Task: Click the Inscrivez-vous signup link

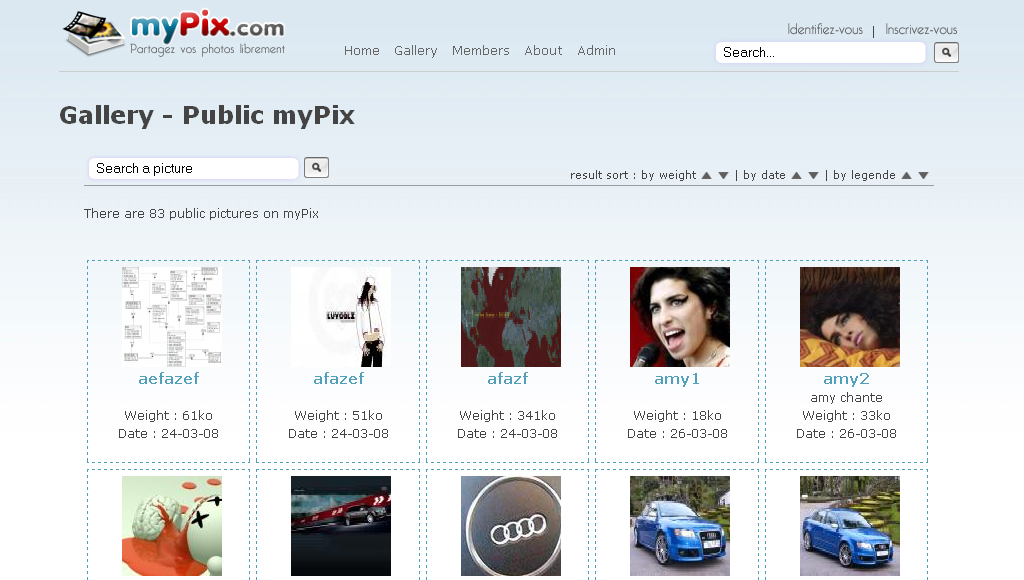Action: click(921, 29)
